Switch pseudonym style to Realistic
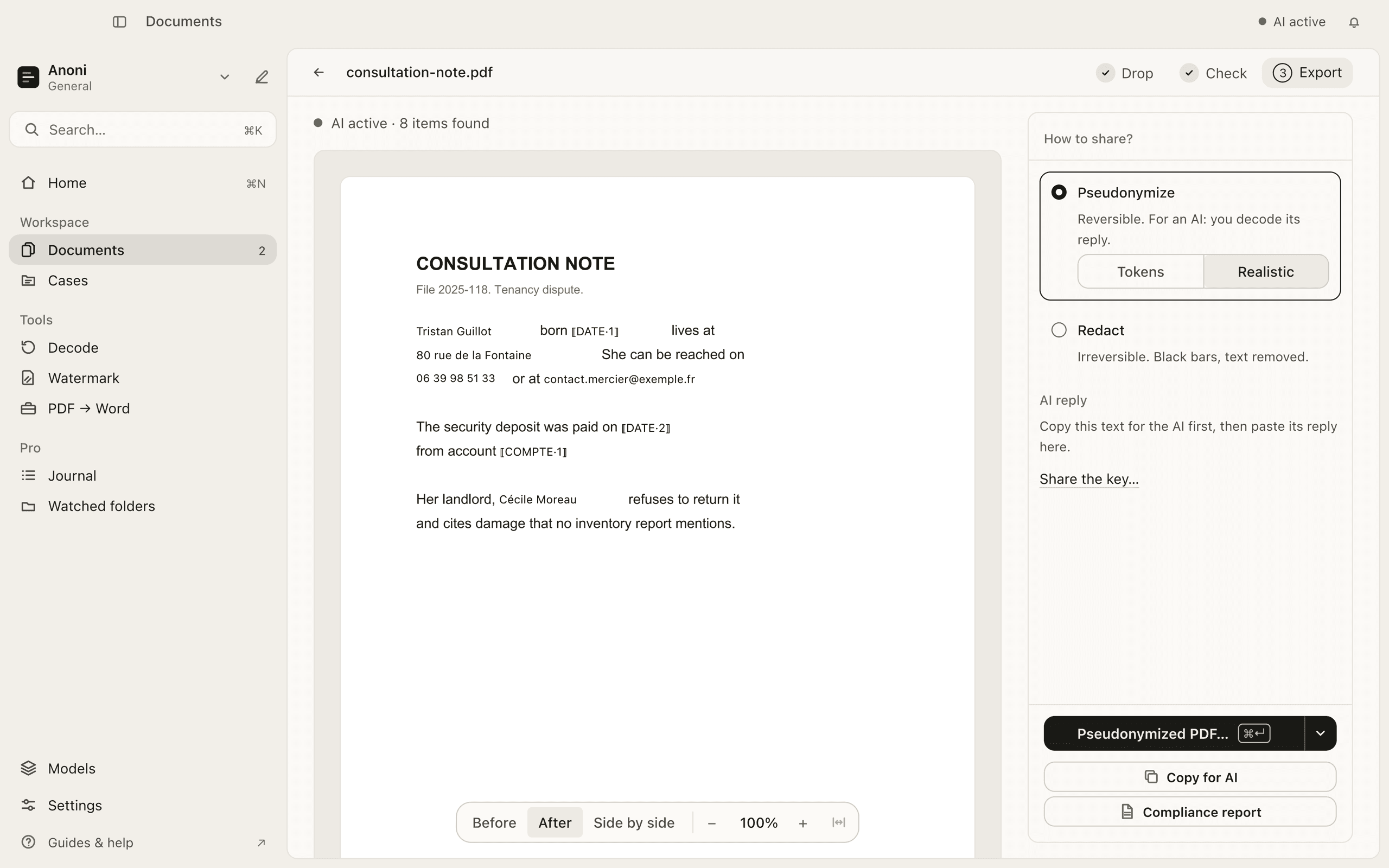This screenshot has width=1389, height=868. coord(1266,272)
